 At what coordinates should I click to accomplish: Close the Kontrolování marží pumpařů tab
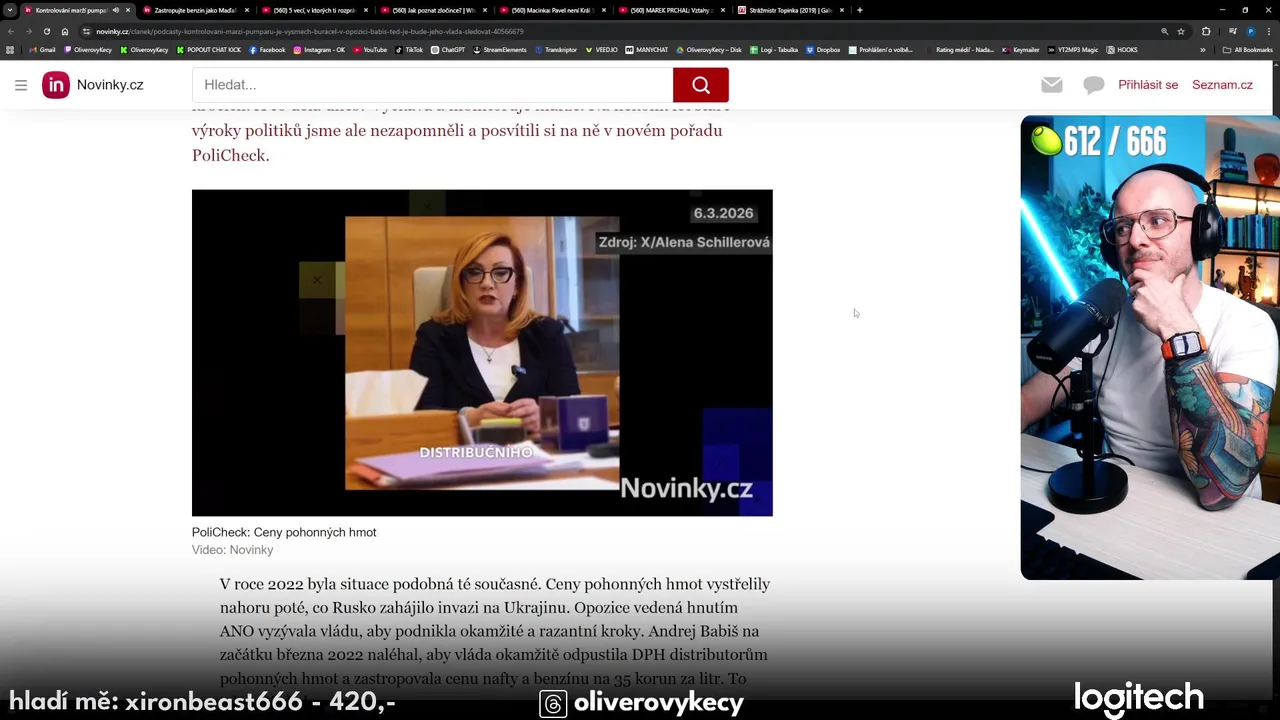coord(128,10)
